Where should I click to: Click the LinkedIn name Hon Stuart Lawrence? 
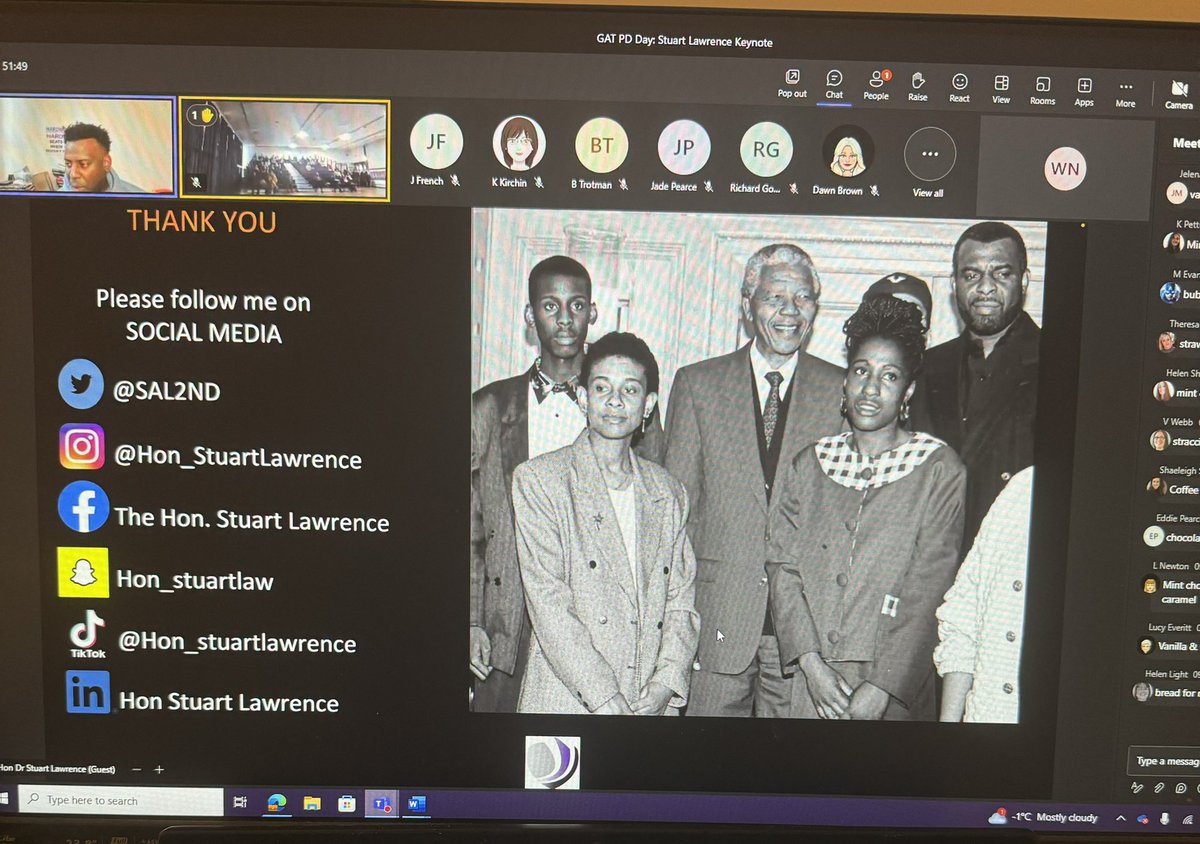point(229,702)
